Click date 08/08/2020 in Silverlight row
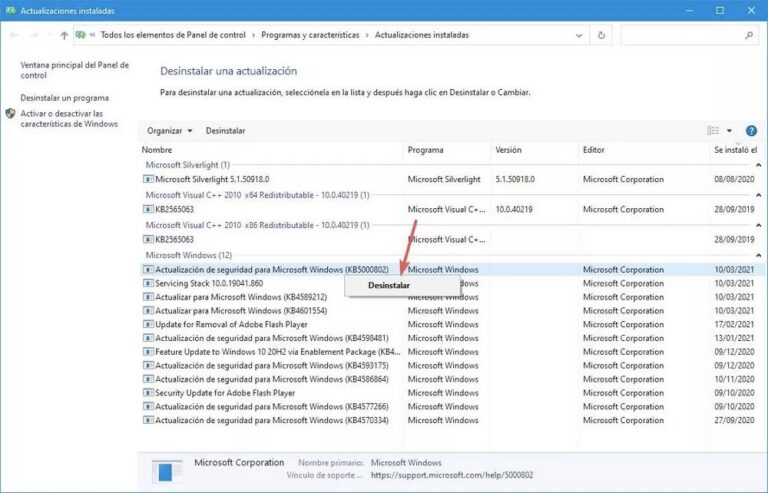The height and width of the screenshot is (493, 768). coord(734,179)
